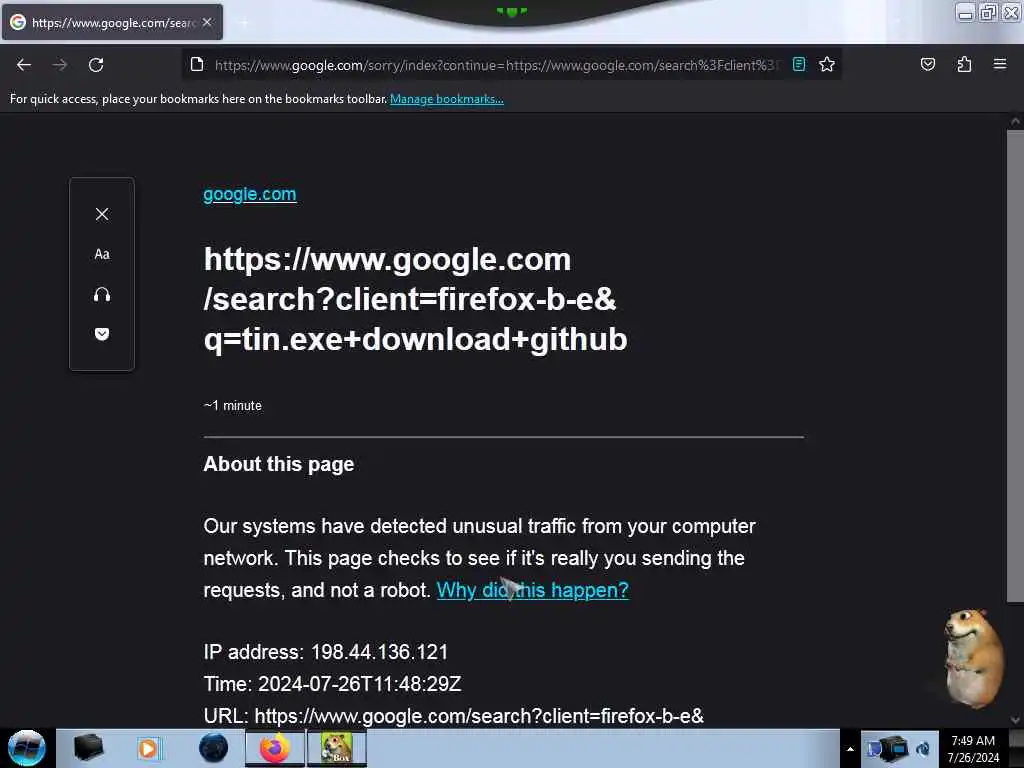
Task: Open Firefox from the taskbar
Action: 275,748
